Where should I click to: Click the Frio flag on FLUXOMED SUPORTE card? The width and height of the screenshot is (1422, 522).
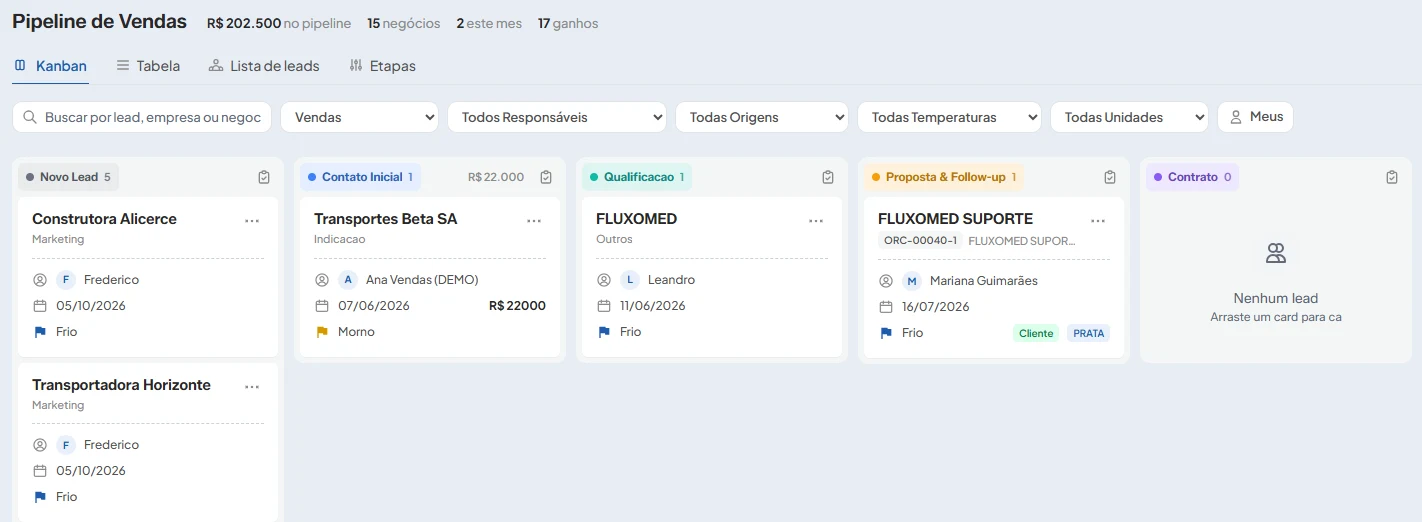tap(886, 333)
